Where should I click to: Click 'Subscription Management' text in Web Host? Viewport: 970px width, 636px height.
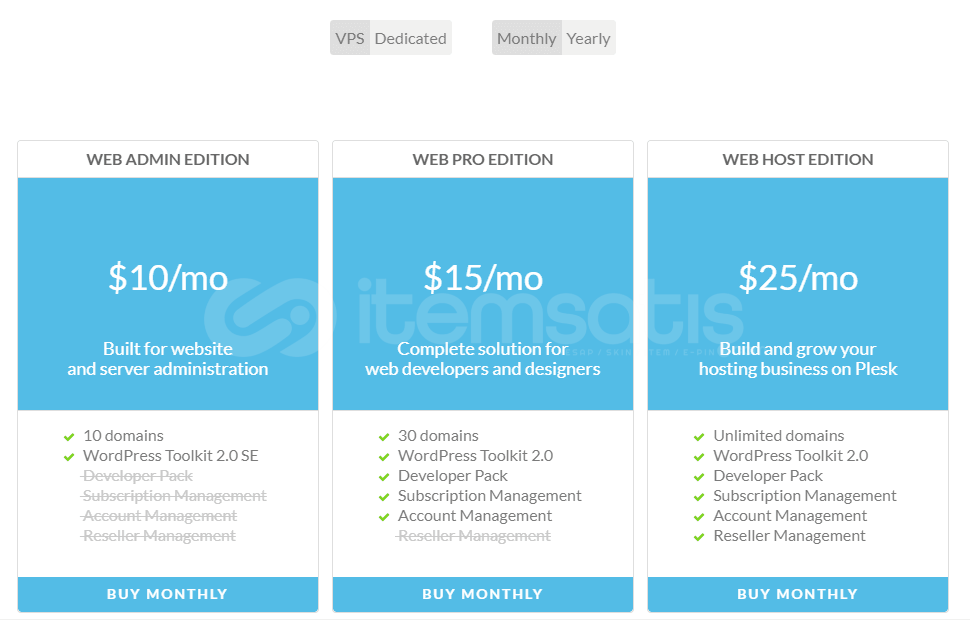[x=805, y=496]
